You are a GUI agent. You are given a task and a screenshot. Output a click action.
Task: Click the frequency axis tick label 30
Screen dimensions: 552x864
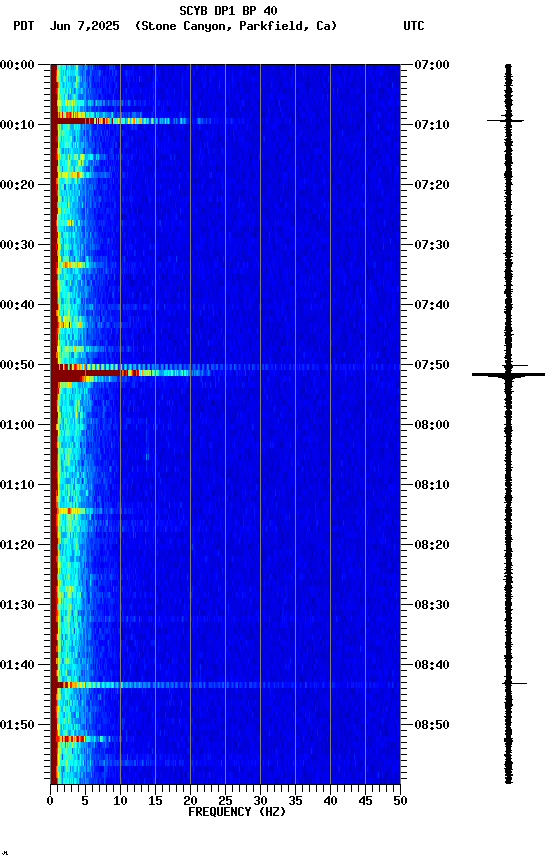(x=260, y=801)
